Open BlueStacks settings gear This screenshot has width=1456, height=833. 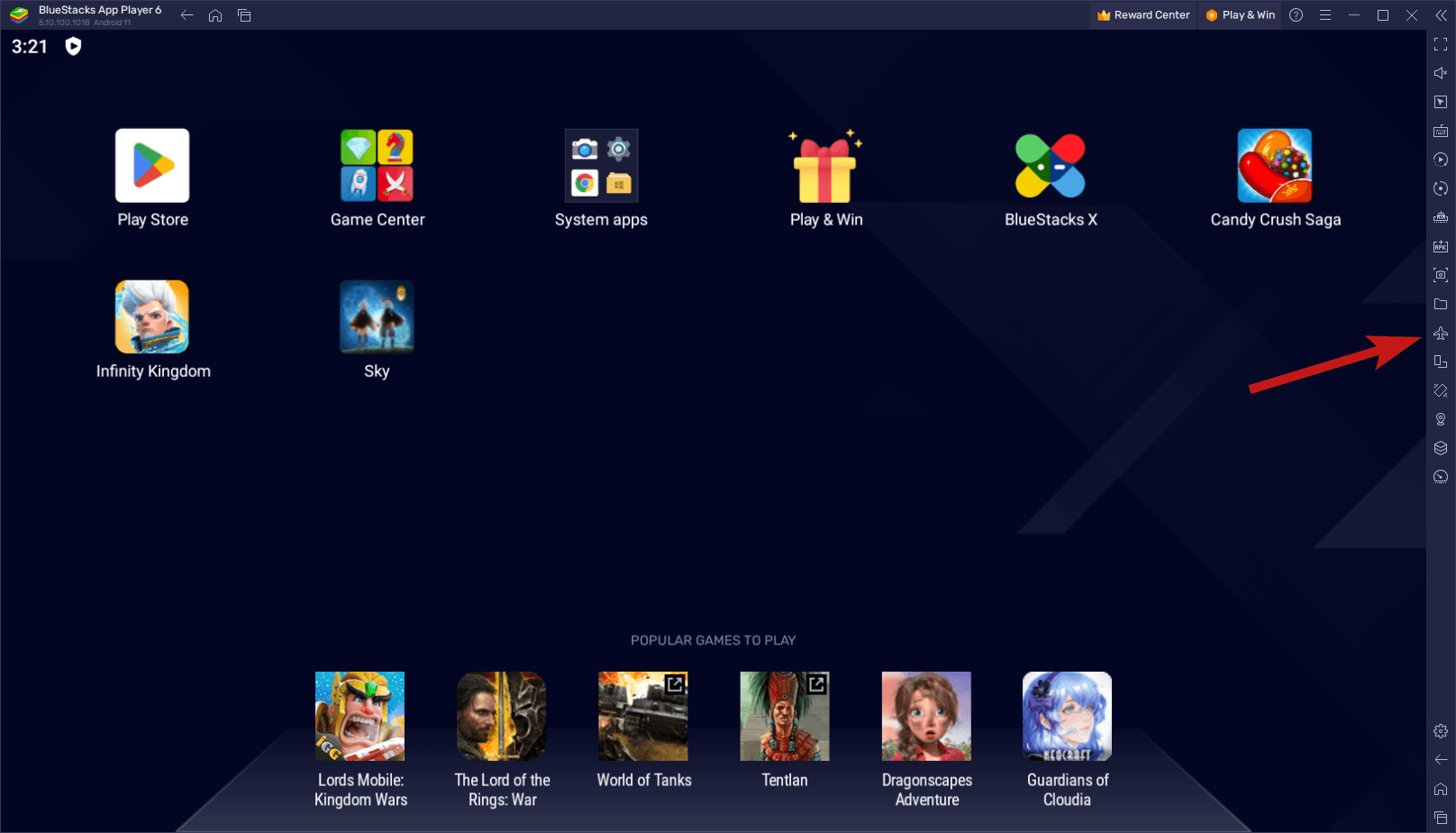1441,731
